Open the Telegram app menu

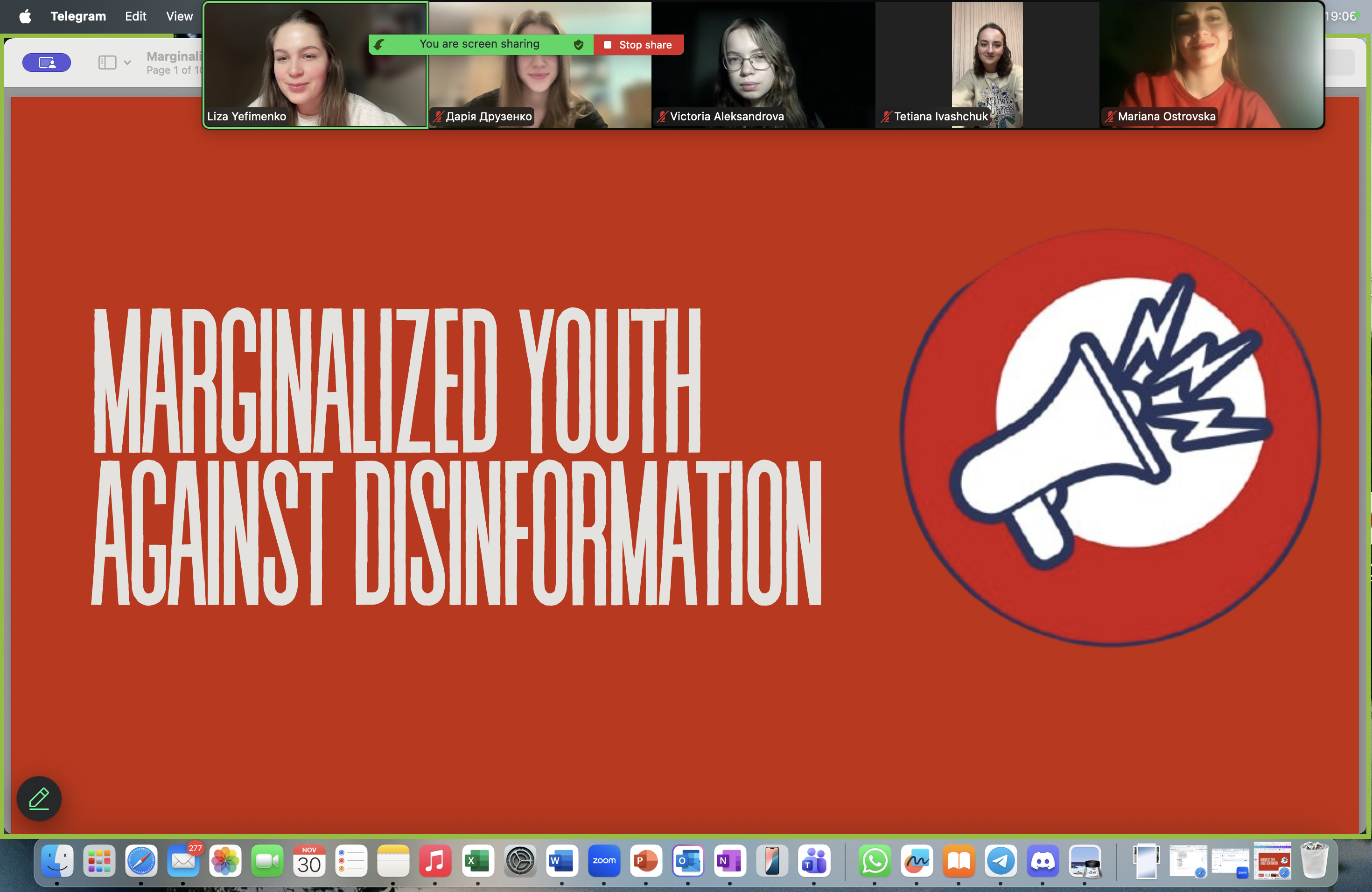pyautogui.click(x=78, y=16)
